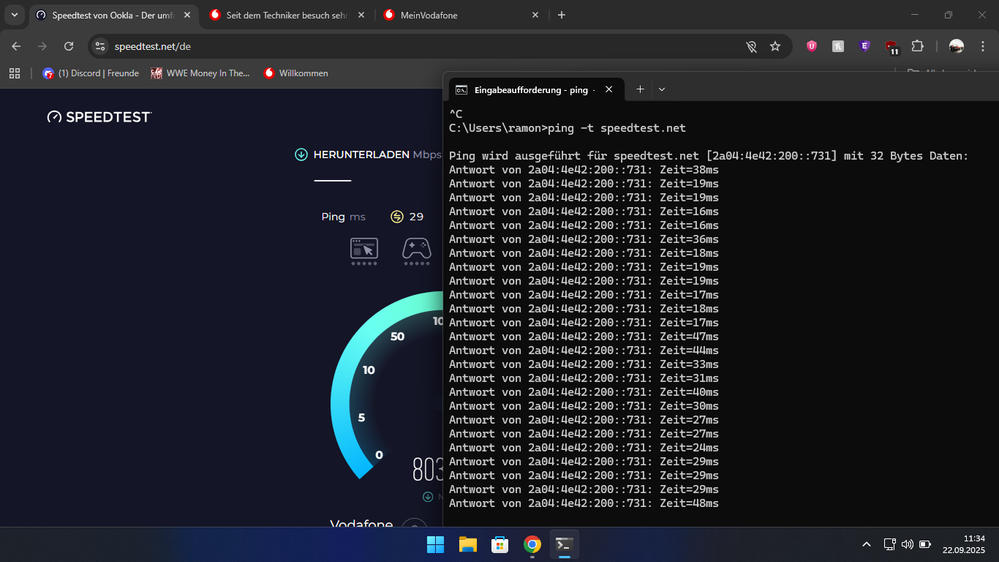Reload the speedtest.net page

[x=69, y=46]
